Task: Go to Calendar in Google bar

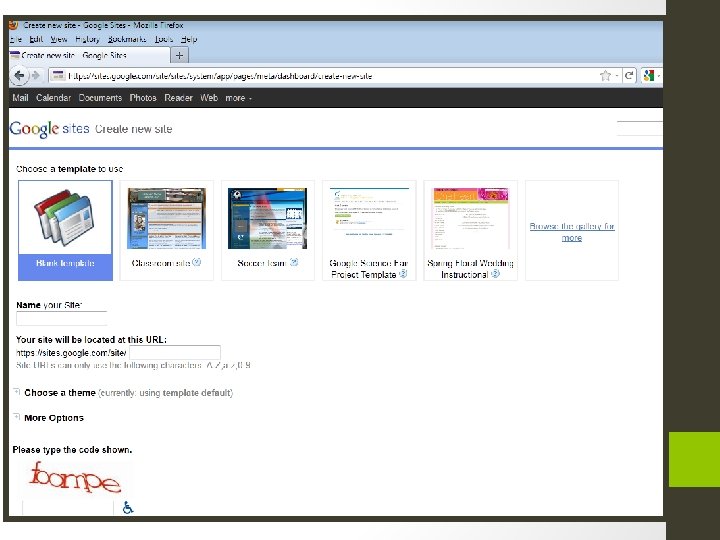Action: coord(53,98)
